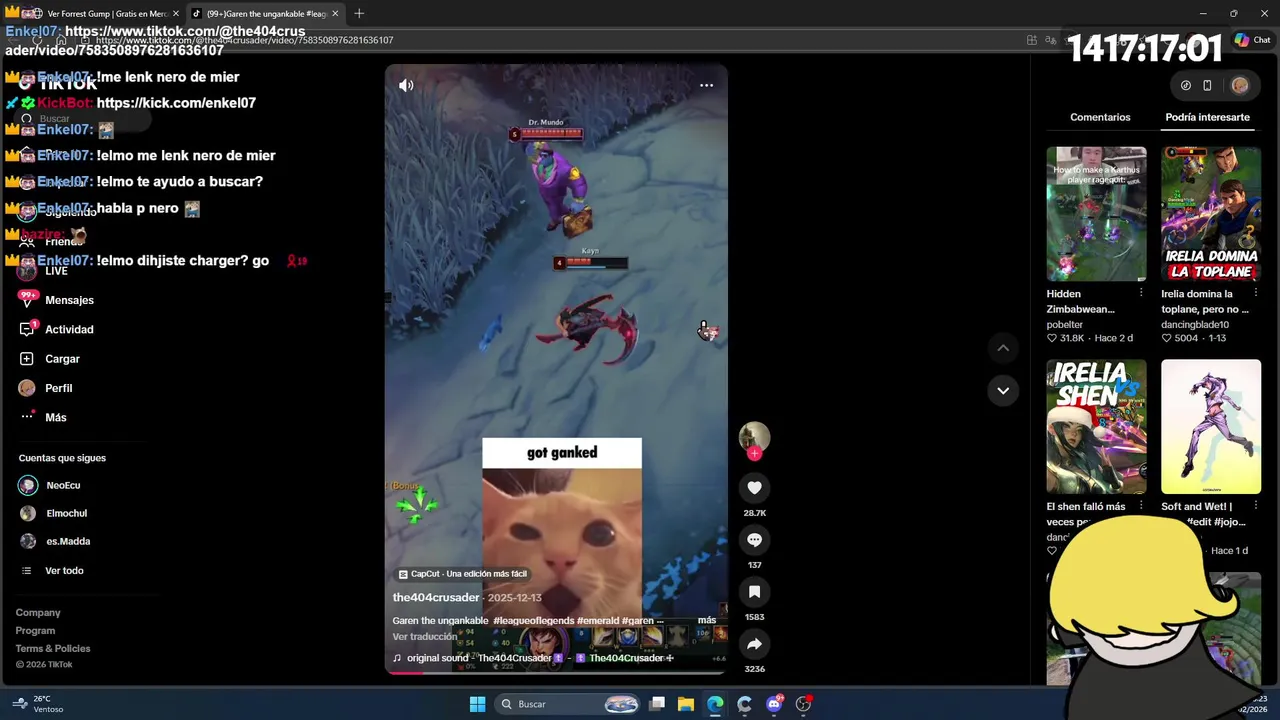Like the video with the heart icon
The height and width of the screenshot is (720, 1280).
tap(754, 488)
